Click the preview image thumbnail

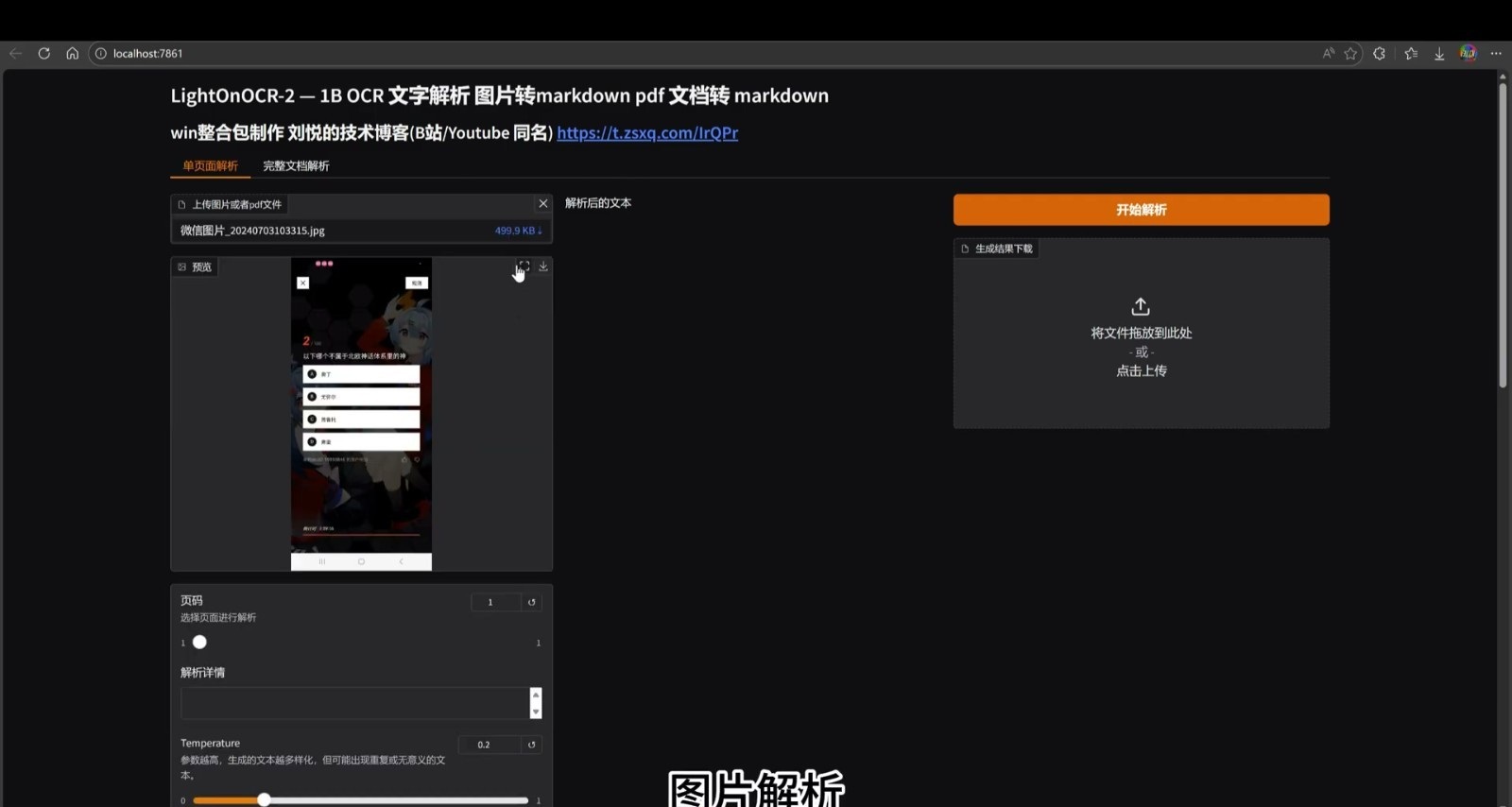[361, 414]
